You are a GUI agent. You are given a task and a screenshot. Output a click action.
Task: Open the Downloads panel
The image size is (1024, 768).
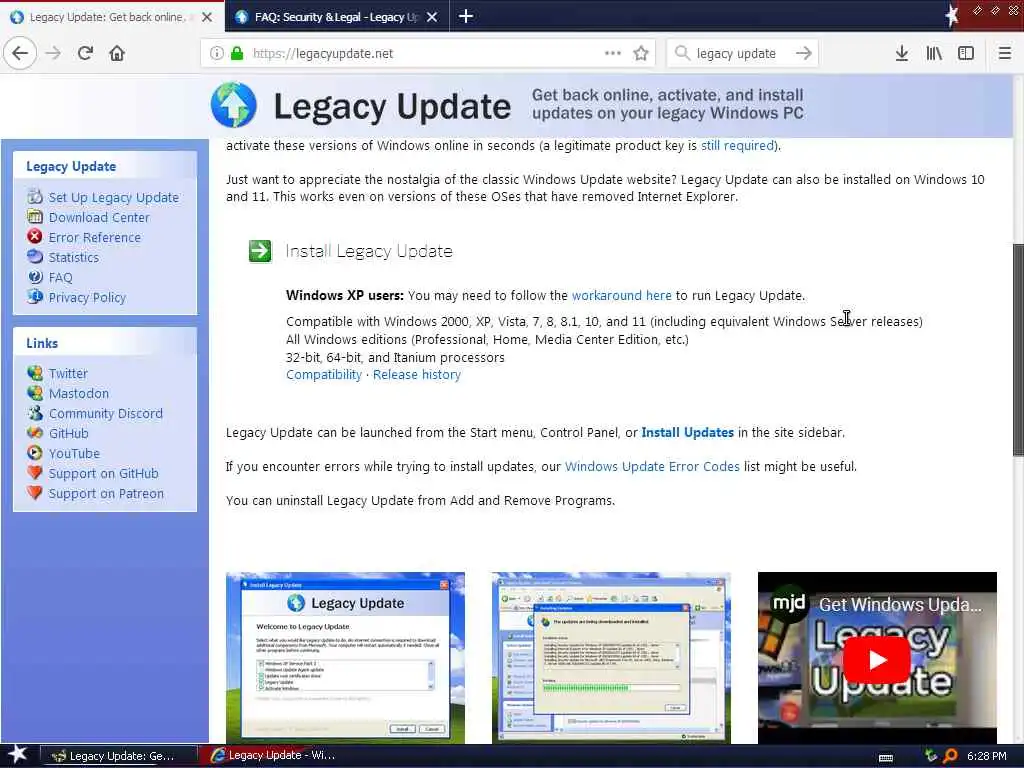pyautogui.click(x=901, y=53)
